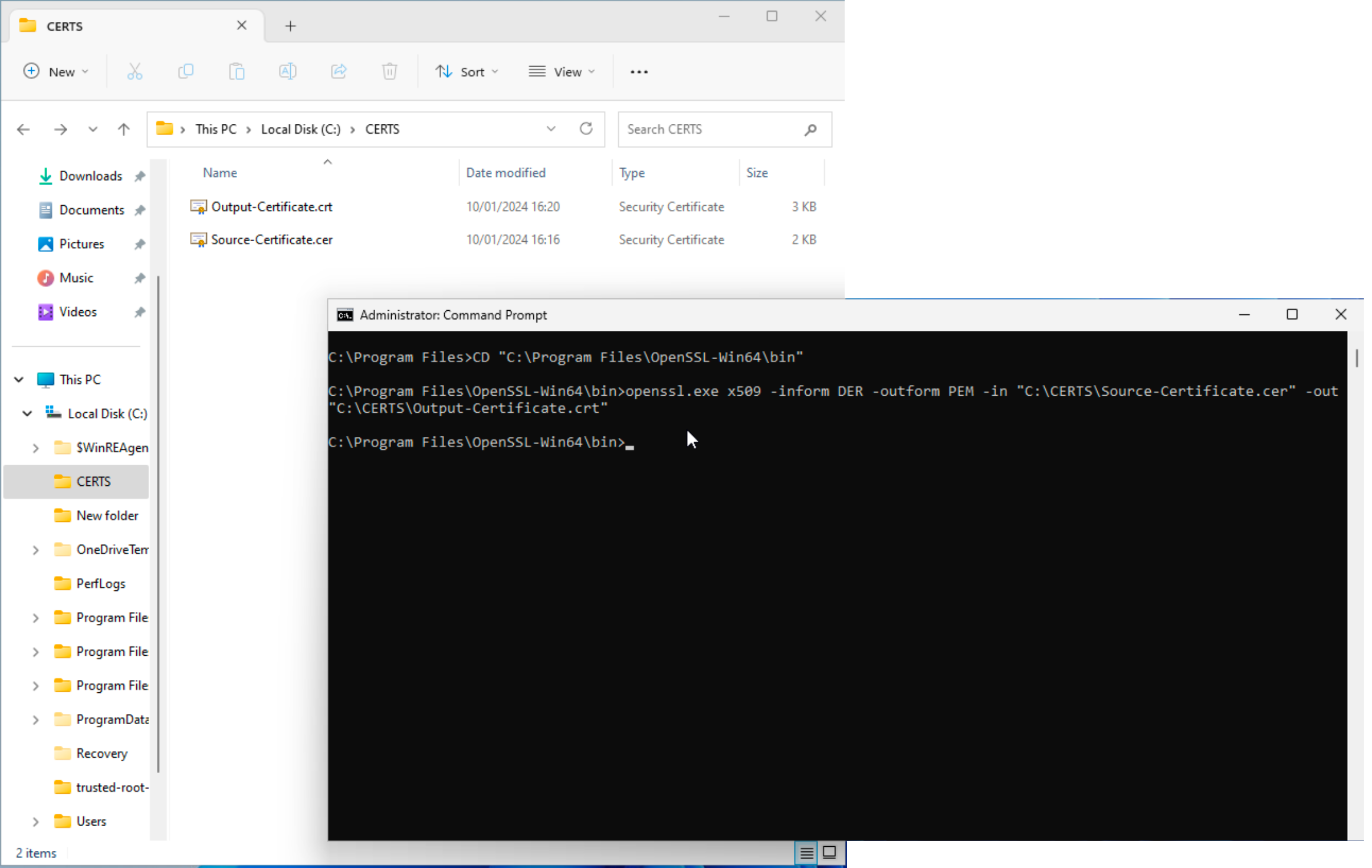Open the See more ellipsis menu
1372x868 pixels.
pos(639,72)
